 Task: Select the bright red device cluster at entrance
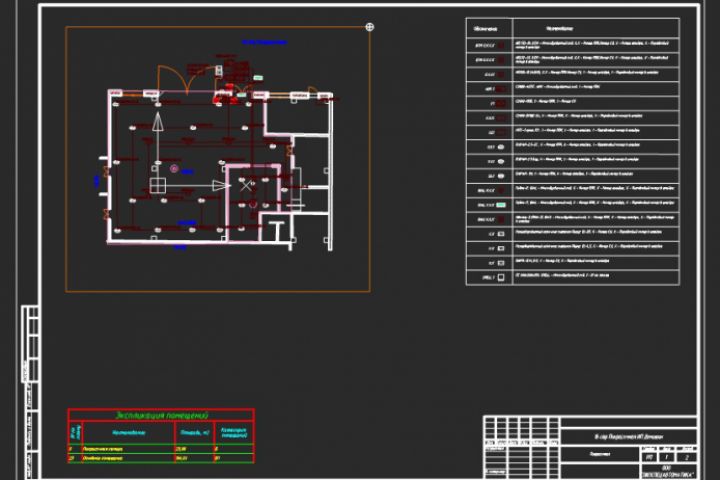point(225,94)
